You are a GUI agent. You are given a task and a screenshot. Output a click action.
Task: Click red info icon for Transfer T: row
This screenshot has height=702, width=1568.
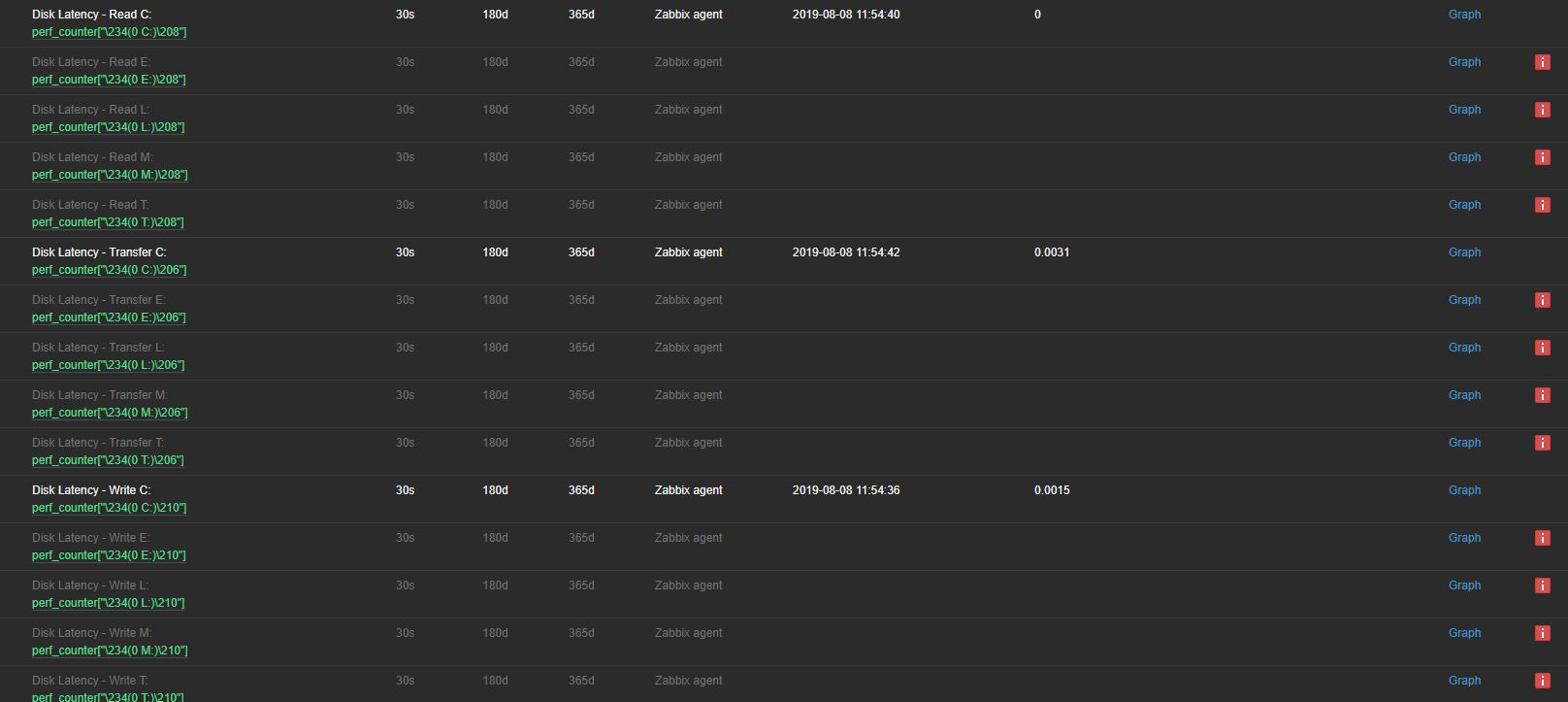point(1542,443)
